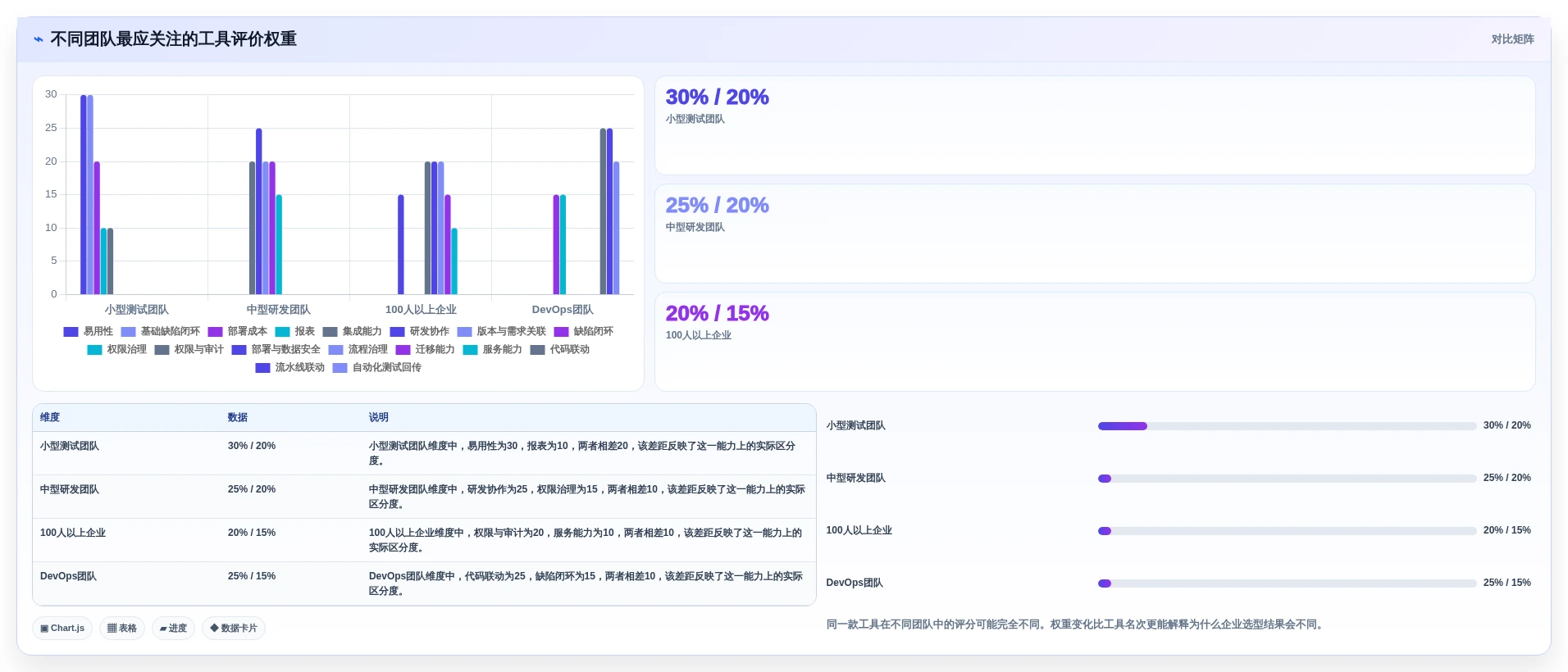Click the 100人以上企业 progress bar
The height and width of the screenshot is (672, 1568).
(x=1287, y=531)
